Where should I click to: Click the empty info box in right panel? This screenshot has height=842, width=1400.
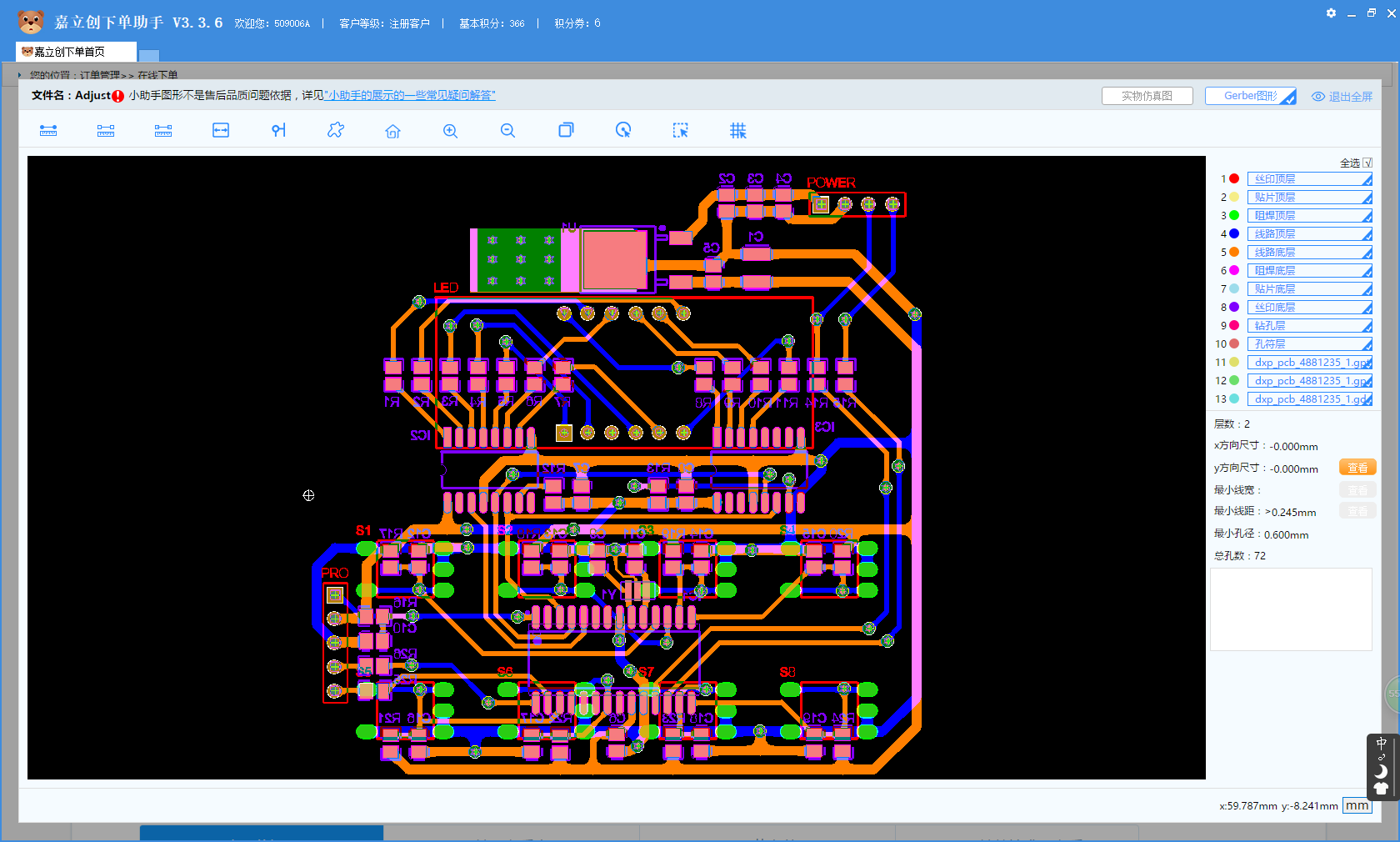[x=1291, y=609]
